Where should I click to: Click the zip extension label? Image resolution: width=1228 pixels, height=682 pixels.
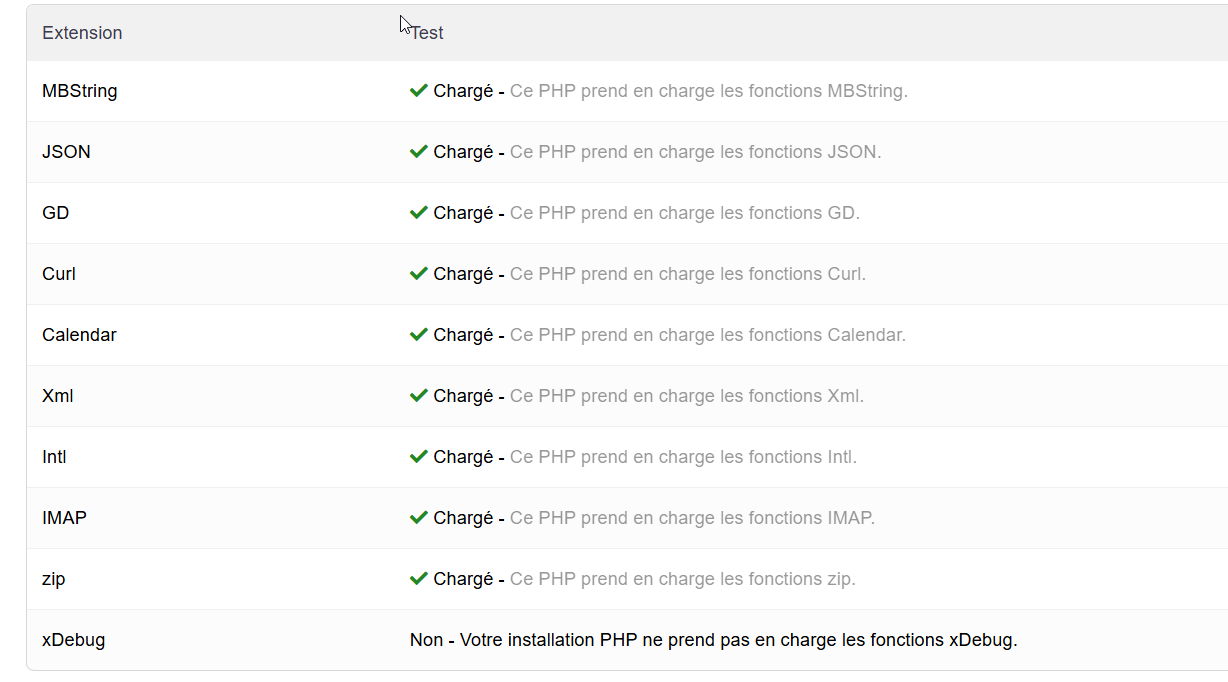pos(54,579)
